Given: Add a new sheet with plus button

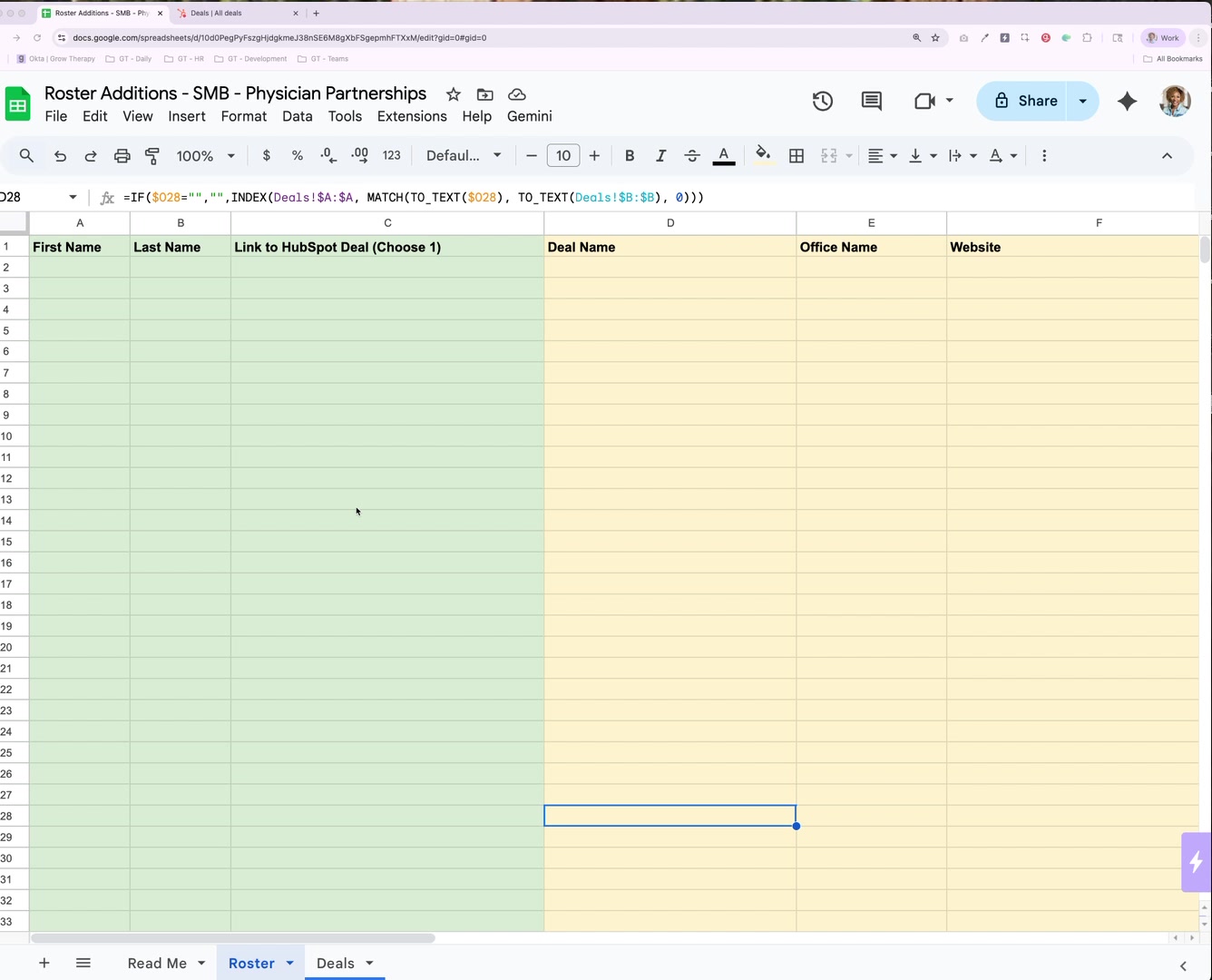Looking at the screenshot, I should 44,963.
